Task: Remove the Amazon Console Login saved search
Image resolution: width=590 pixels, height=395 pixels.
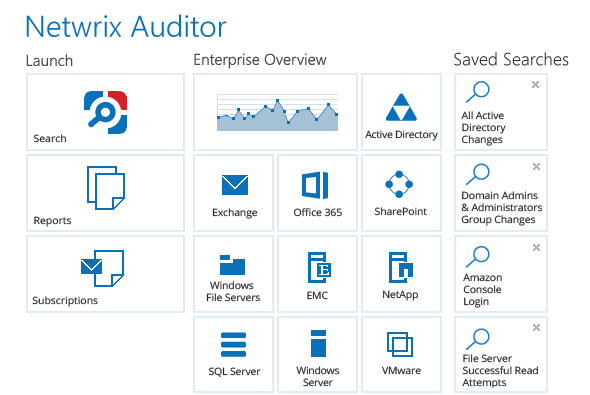Action: coord(537,248)
